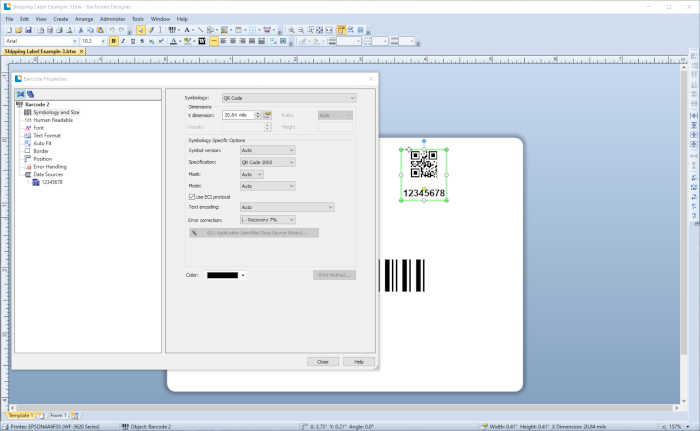Click the wrench icon beside GS1 wizard
This screenshot has height=431, width=700.
point(194,232)
